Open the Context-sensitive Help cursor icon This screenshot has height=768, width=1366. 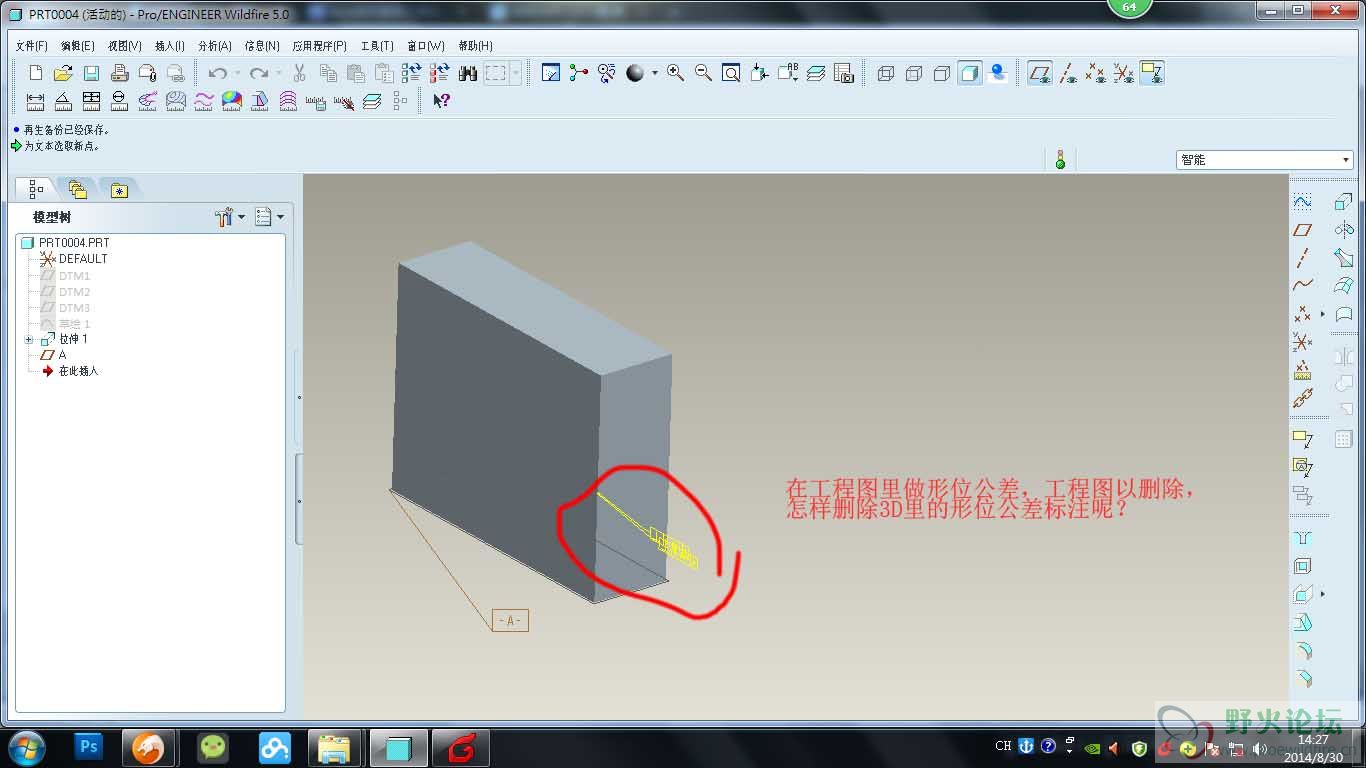pos(441,101)
